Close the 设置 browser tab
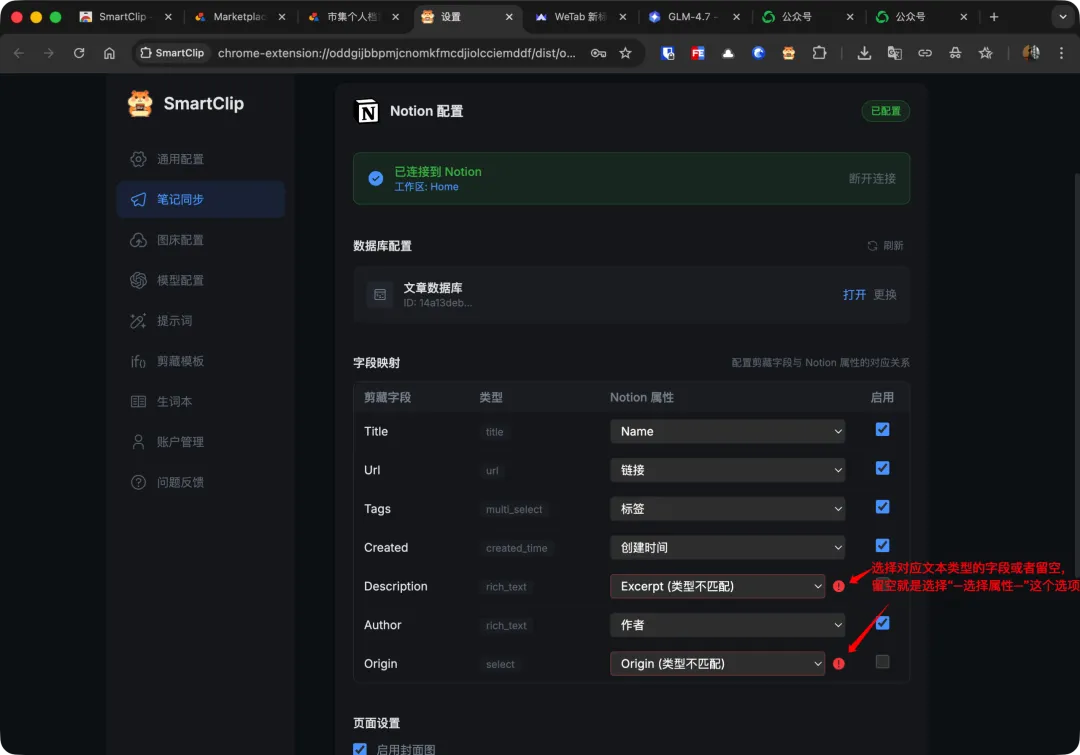 (509, 17)
